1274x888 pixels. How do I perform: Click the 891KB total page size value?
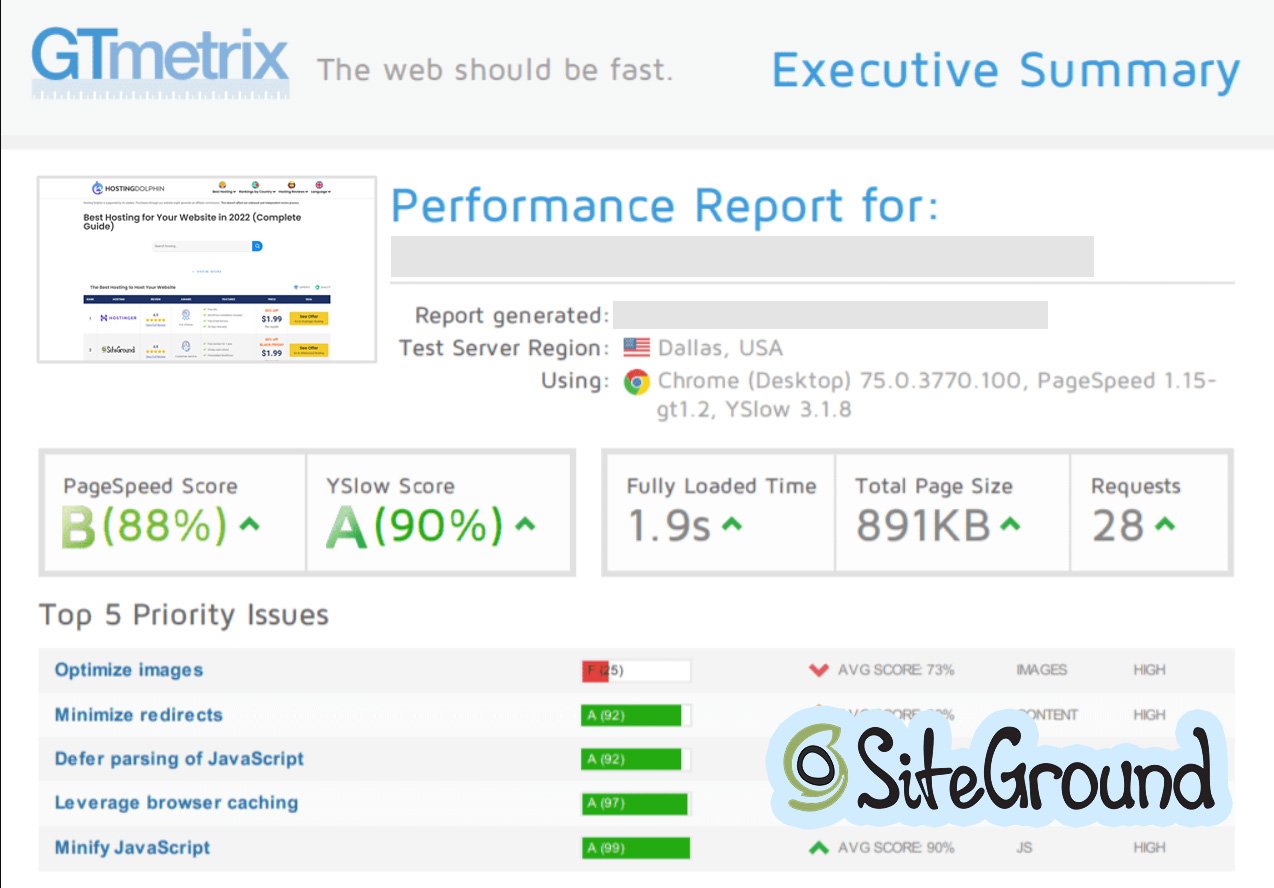tap(923, 526)
